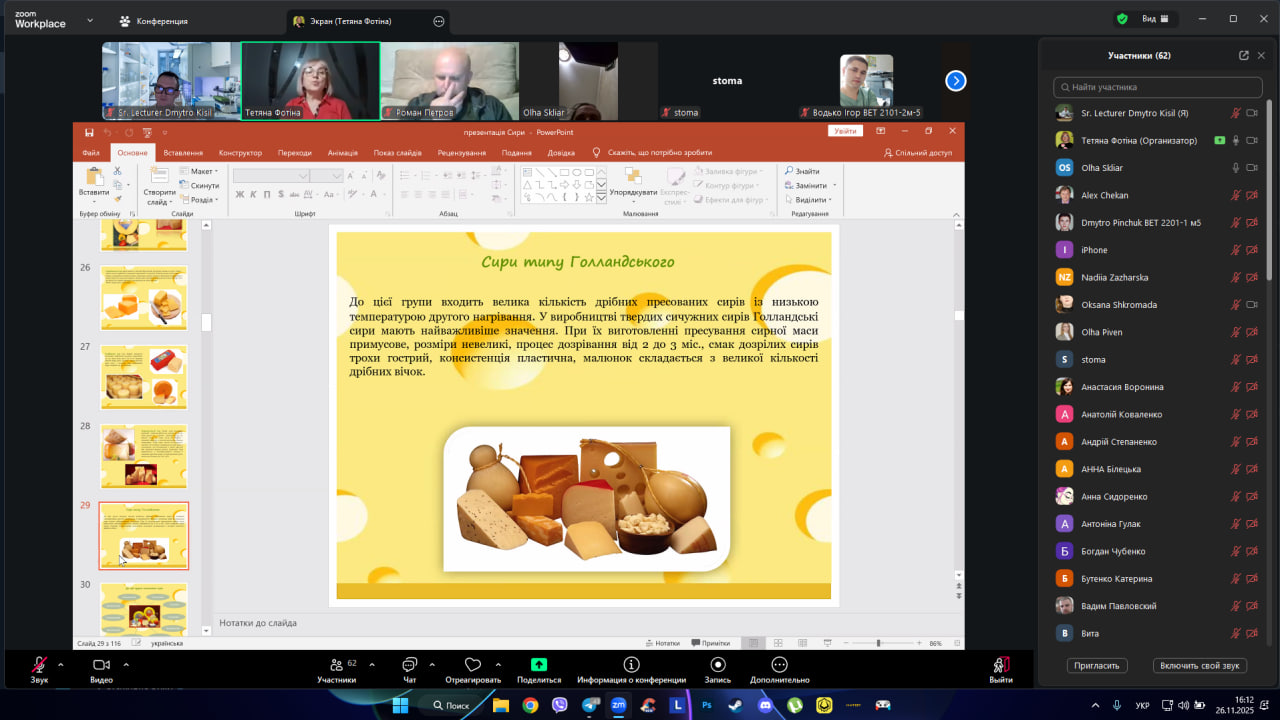The image size is (1280, 720).
Task: Pop out the Участники panel
Action: 1243,56
